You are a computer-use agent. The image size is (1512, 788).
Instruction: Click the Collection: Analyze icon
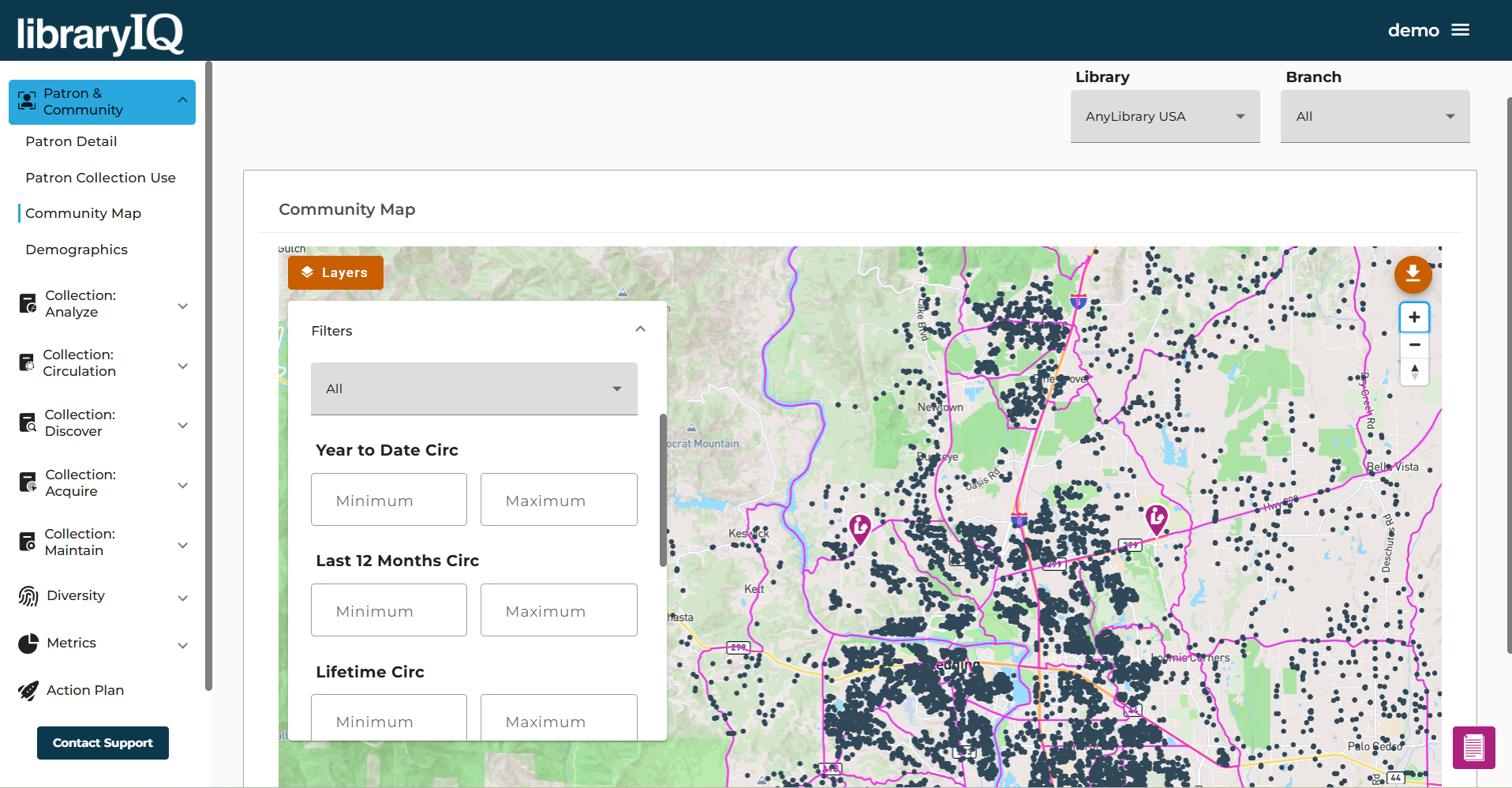[28, 303]
